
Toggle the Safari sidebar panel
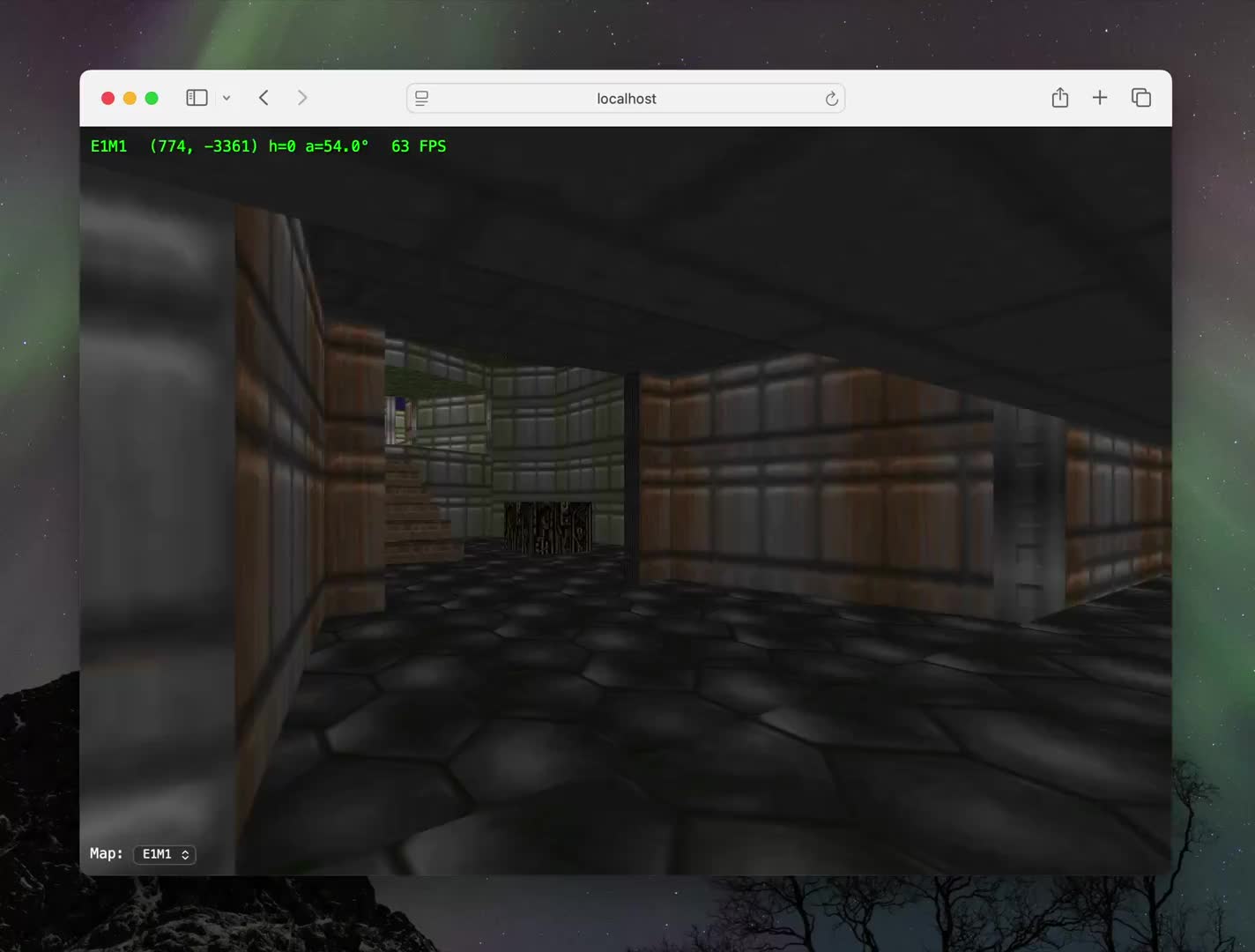pos(197,98)
